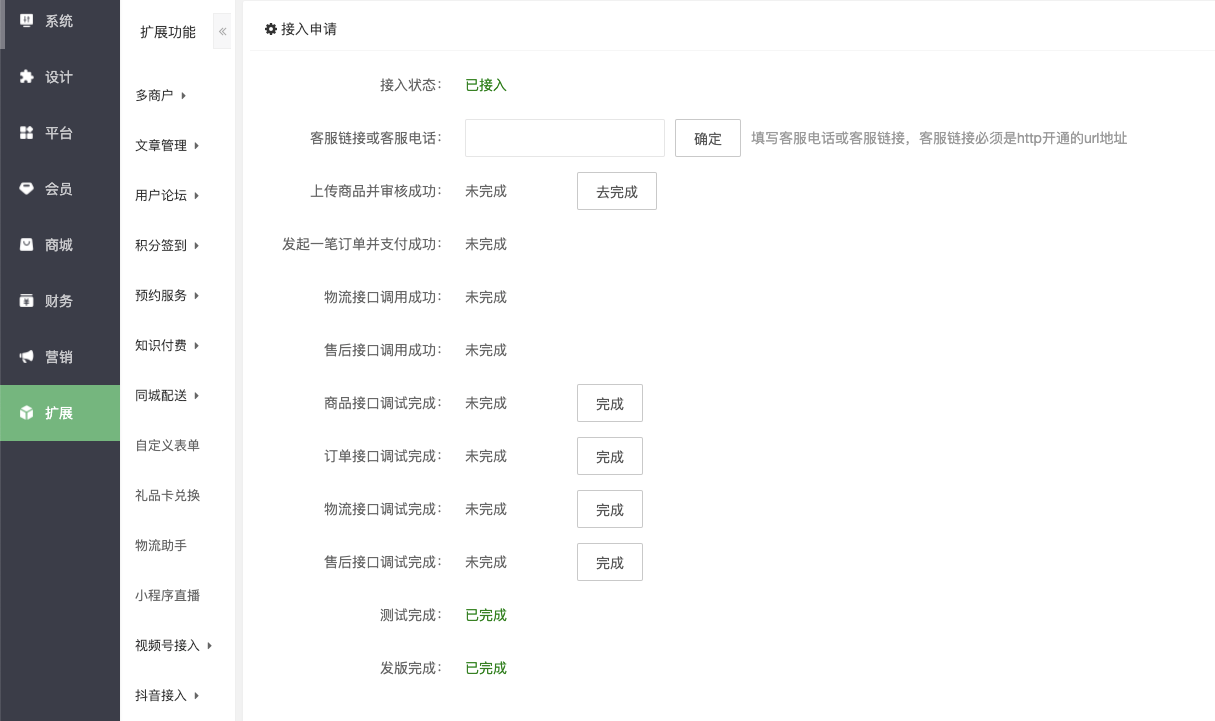This screenshot has width=1215, height=721.
Task: Open the 文章管理 menu item
Action: (x=161, y=145)
